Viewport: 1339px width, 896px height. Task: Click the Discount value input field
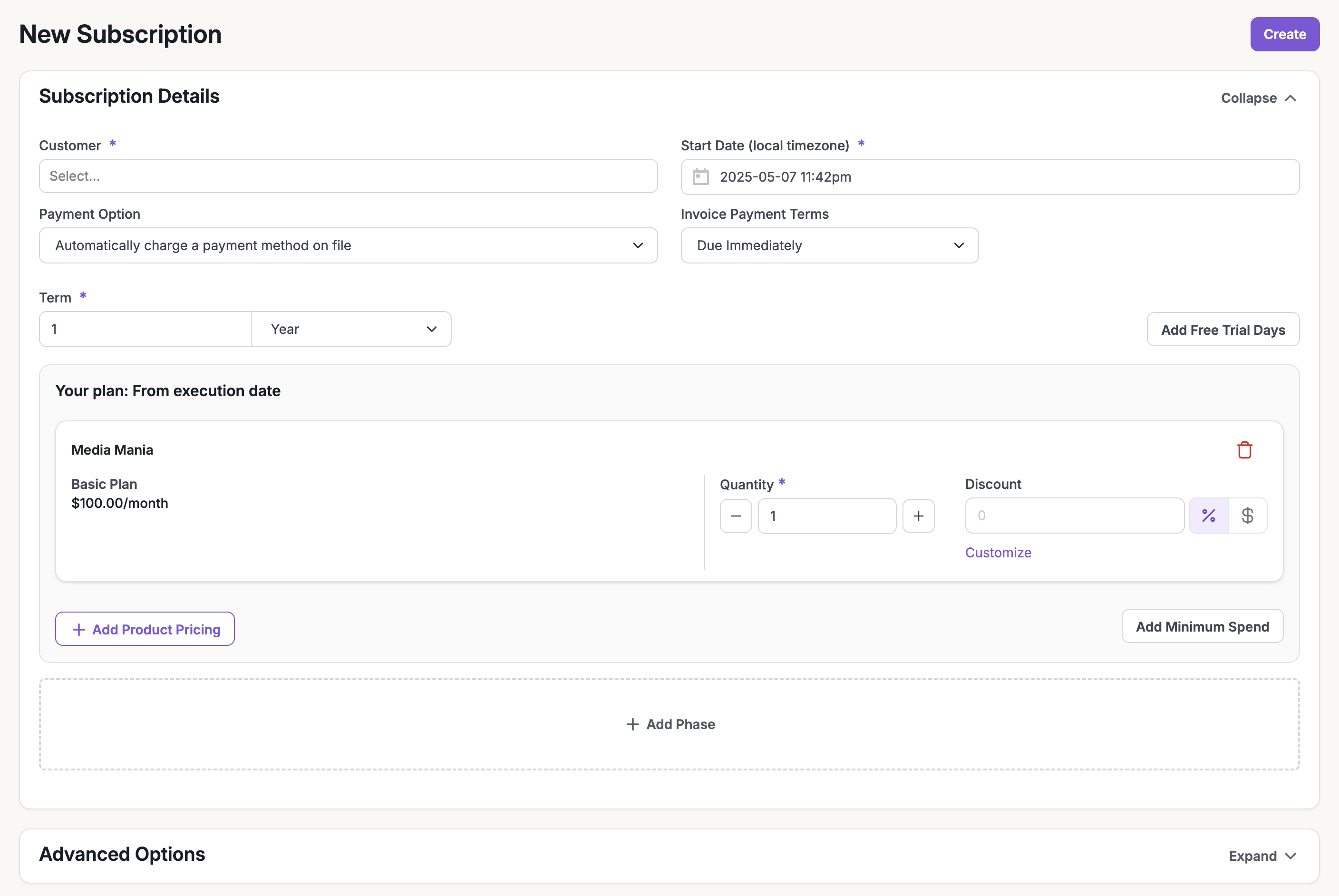[1074, 516]
